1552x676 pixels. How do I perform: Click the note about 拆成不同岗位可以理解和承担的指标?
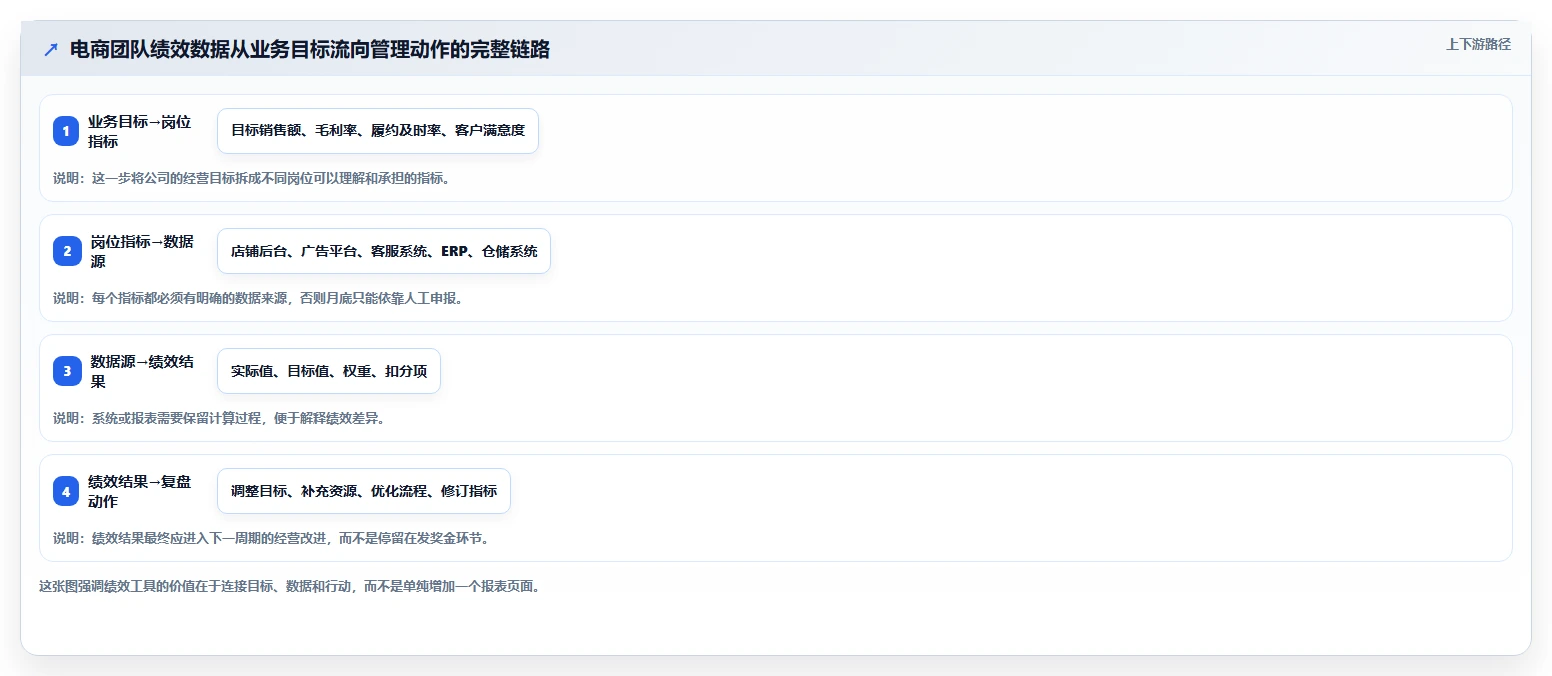[x=252, y=178]
